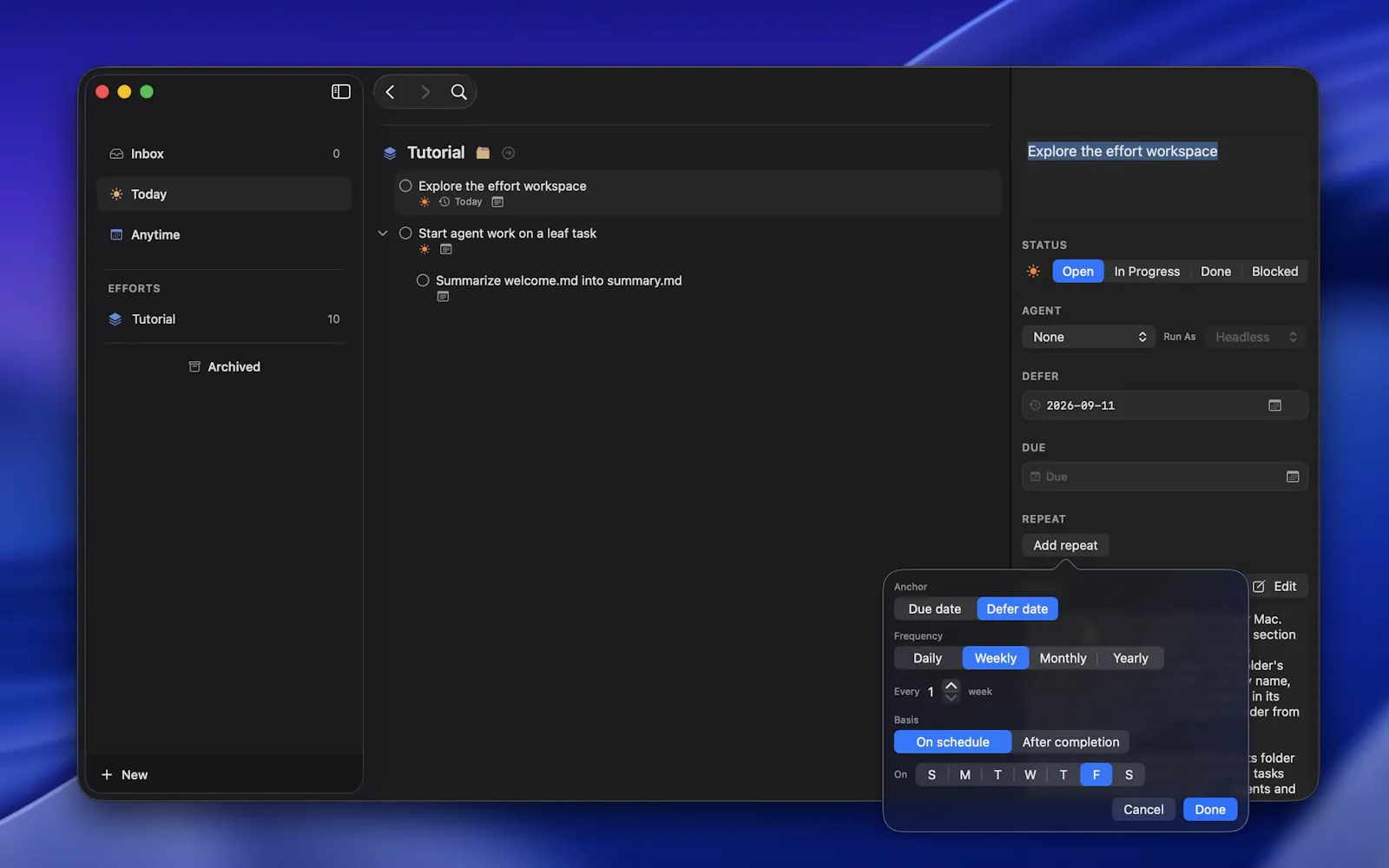Open the Tutorial effort in sidebar
Image resolution: width=1389 pixels, height=868 pixels.
(x=224, y=319)
